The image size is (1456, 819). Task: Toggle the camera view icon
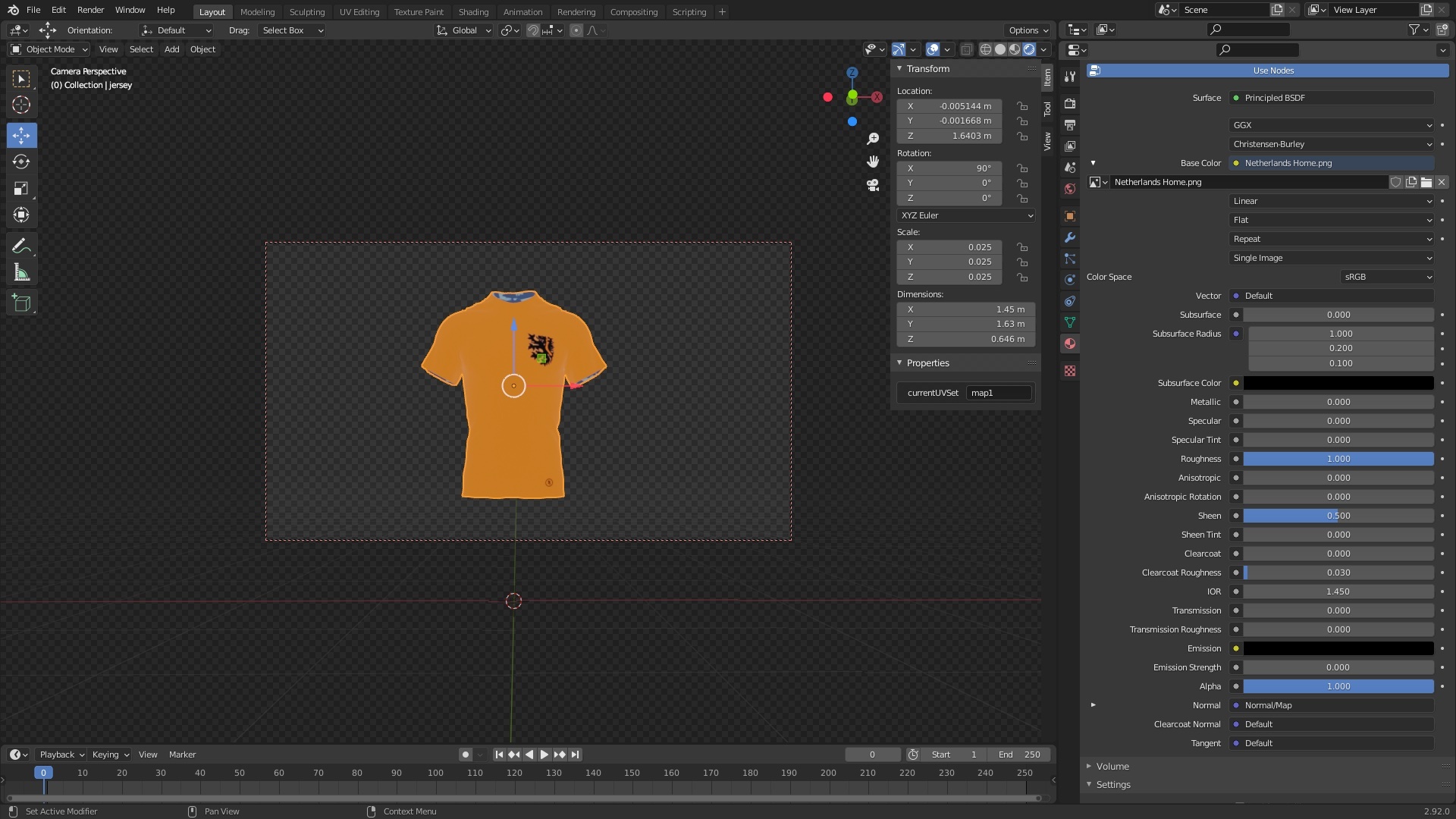pyautogui.click(x=873, y=185)
